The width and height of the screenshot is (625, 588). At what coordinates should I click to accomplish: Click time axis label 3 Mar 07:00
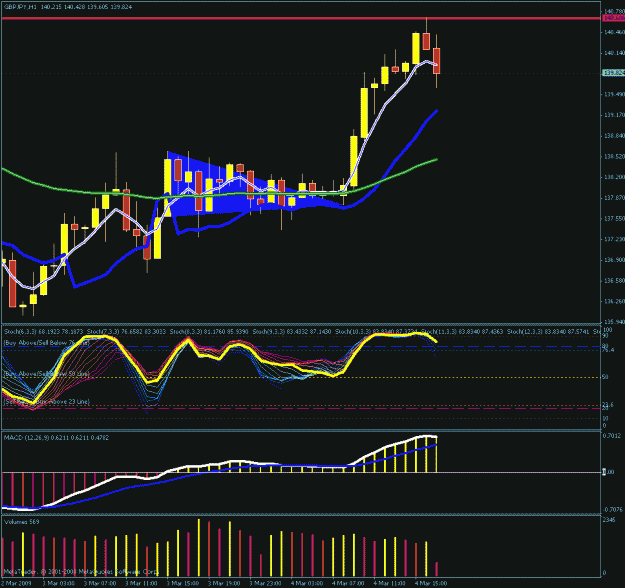point(100,583)
